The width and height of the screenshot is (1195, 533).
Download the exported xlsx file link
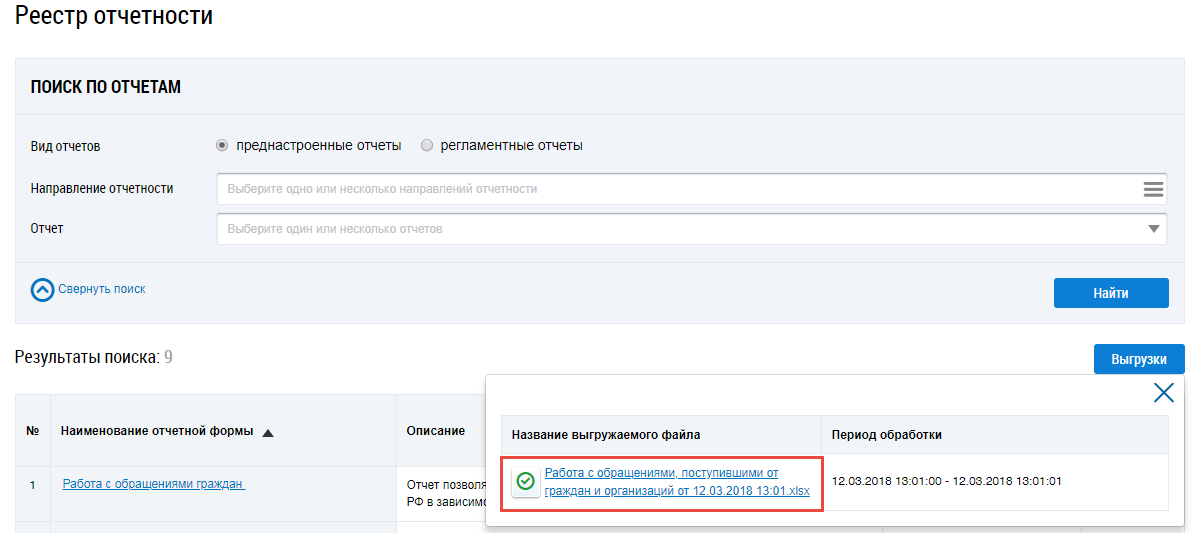[677, 482]
